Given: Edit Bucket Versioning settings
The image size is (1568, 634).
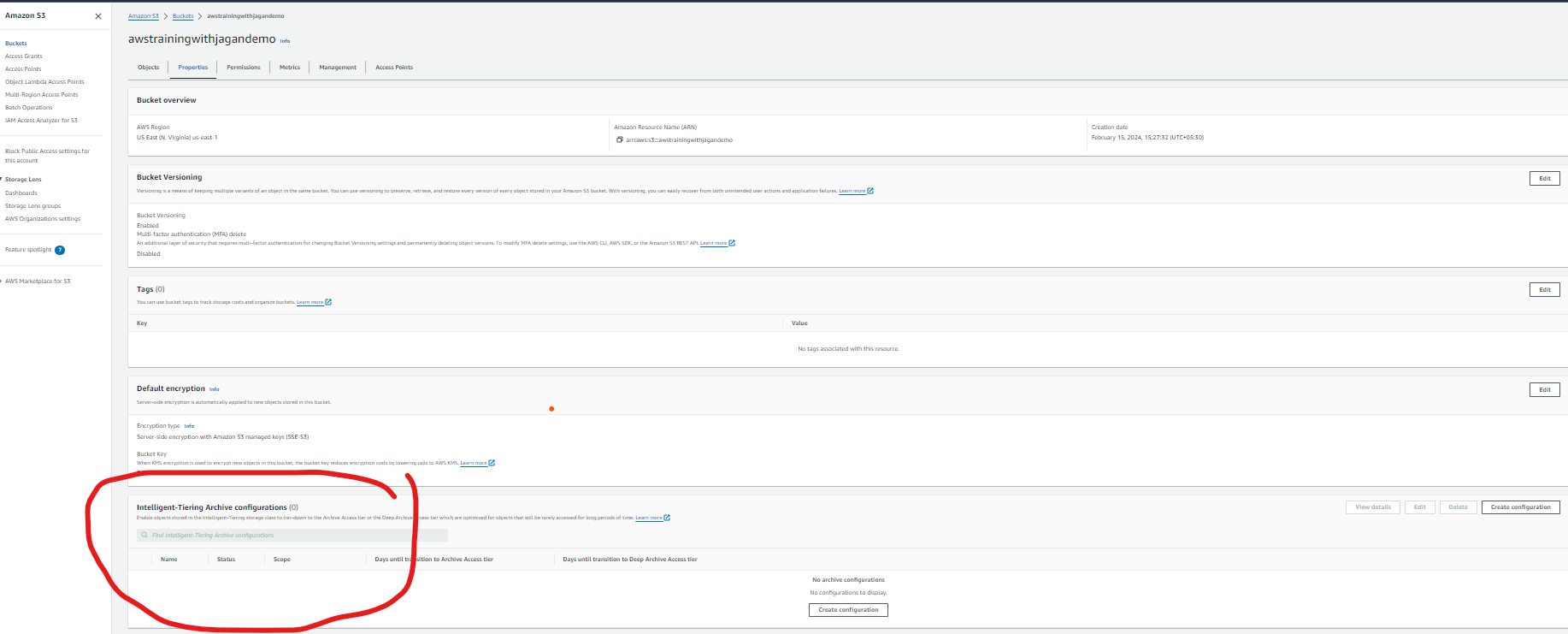Looking at the screenshot, I should pyautogui.click(x=1544, y=178).
